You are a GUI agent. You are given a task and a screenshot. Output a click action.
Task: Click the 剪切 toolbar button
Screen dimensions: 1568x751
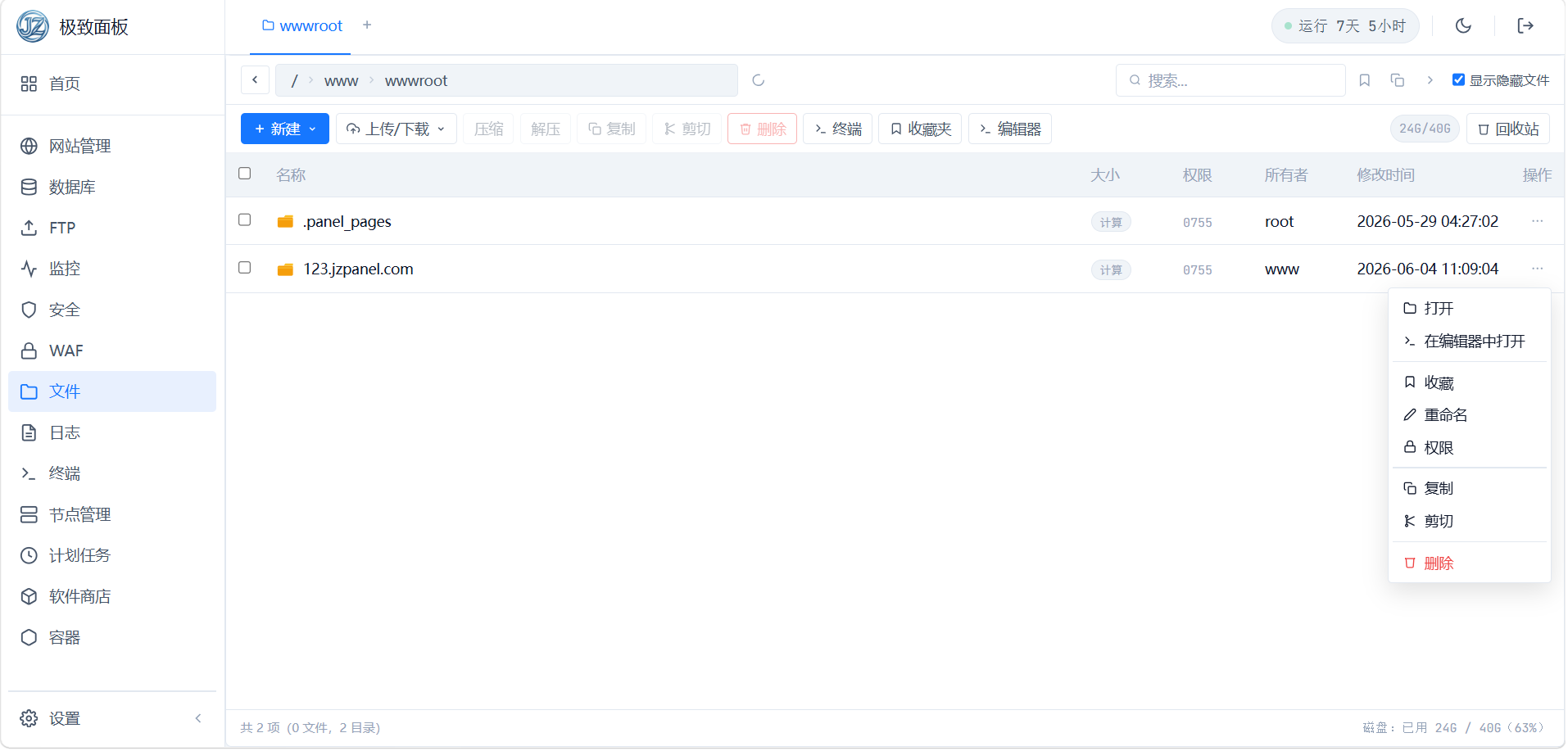pos(687,129)
